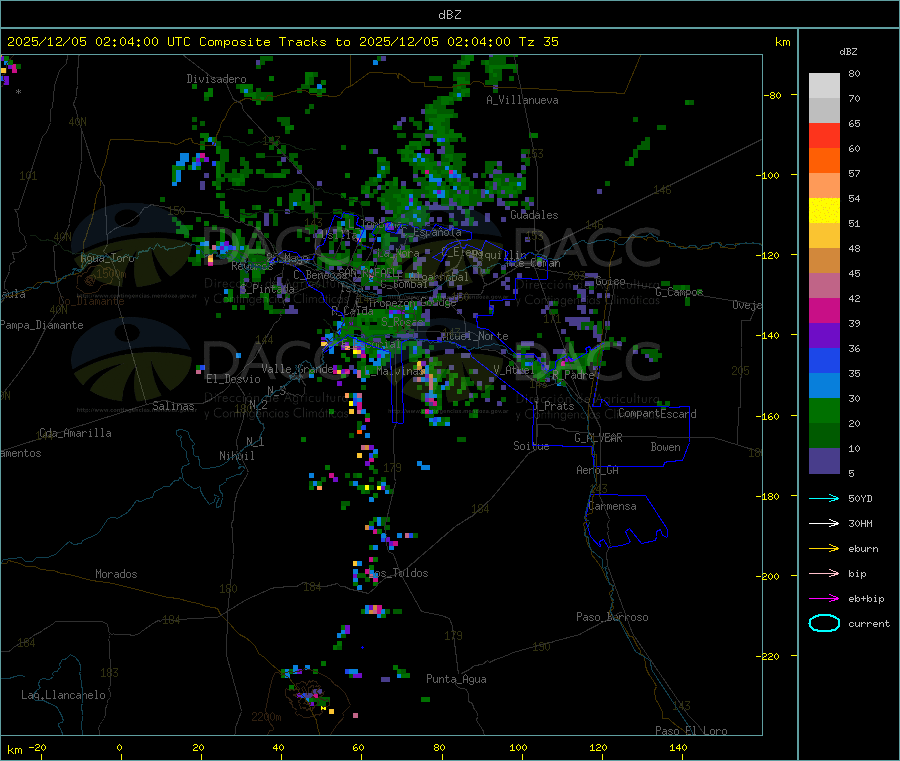The image size is (900, 761).
Task: Click the 2200m contour label near volcano
Action: (x=266, y=717)
